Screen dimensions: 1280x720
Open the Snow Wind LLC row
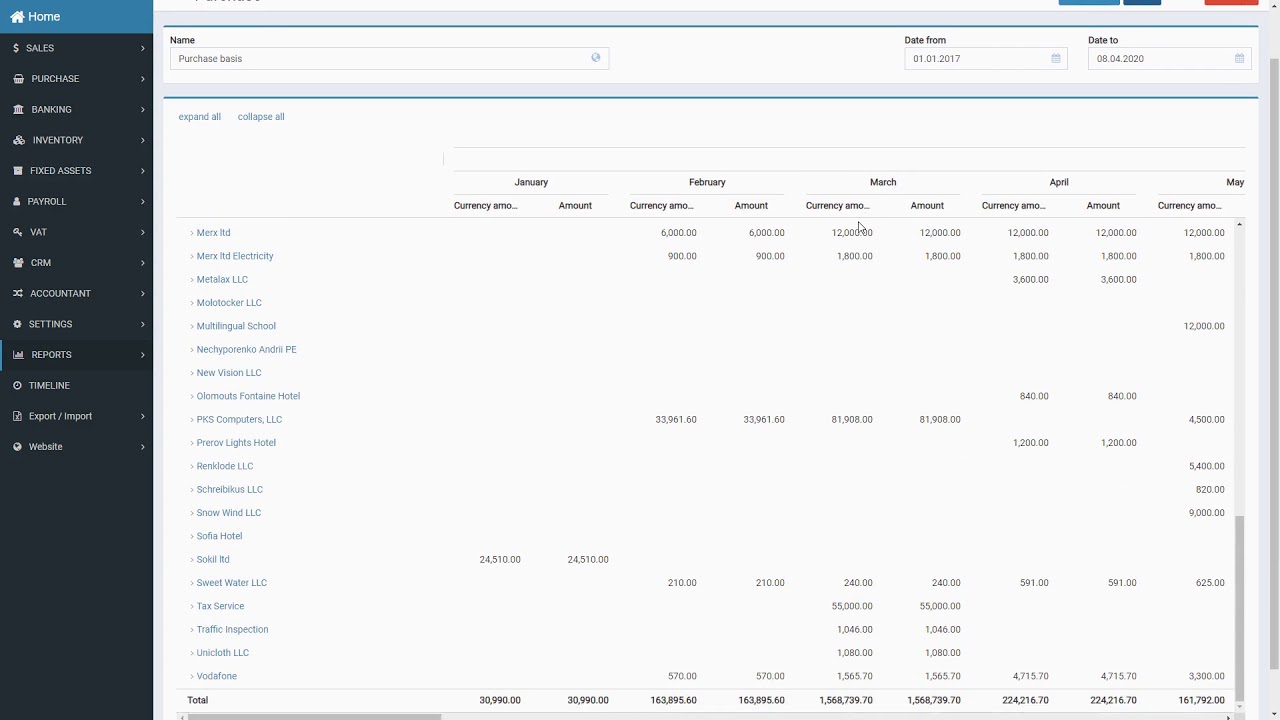click(229, 513)
